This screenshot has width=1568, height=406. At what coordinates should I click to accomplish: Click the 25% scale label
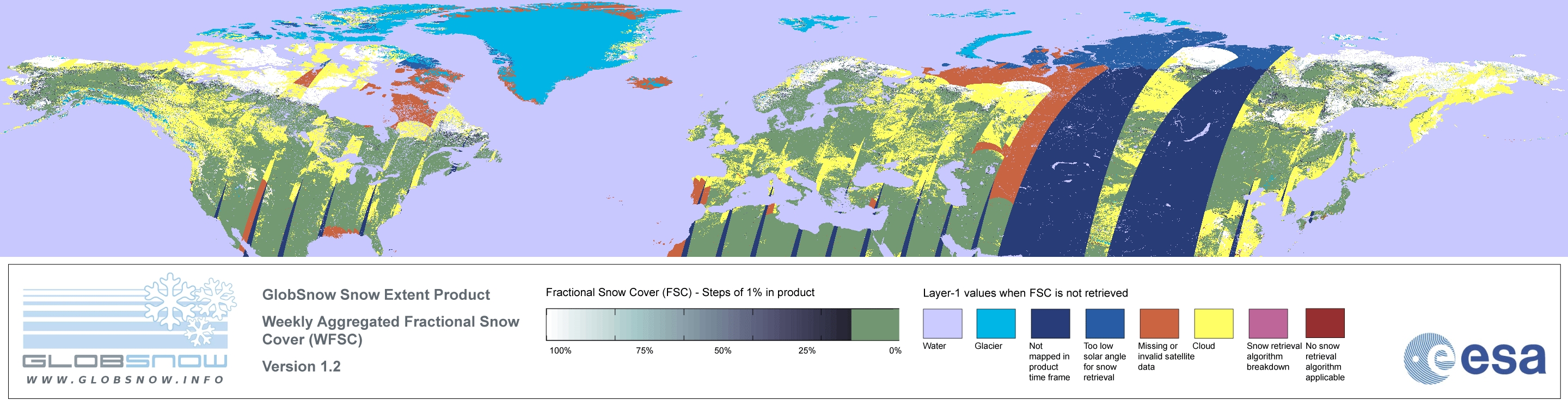(x=806, y=350)
